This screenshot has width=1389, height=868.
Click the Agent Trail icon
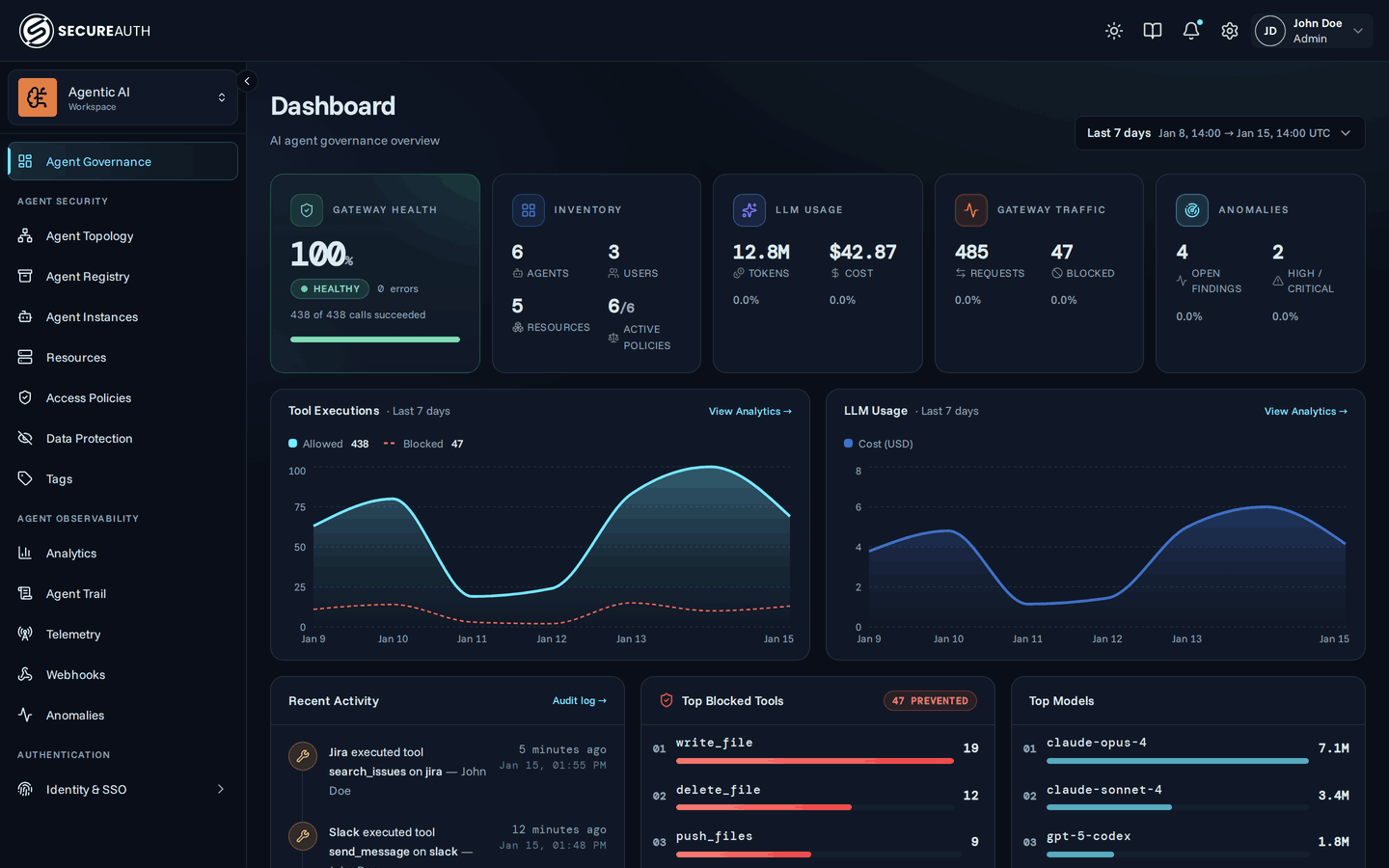[25, 593]
